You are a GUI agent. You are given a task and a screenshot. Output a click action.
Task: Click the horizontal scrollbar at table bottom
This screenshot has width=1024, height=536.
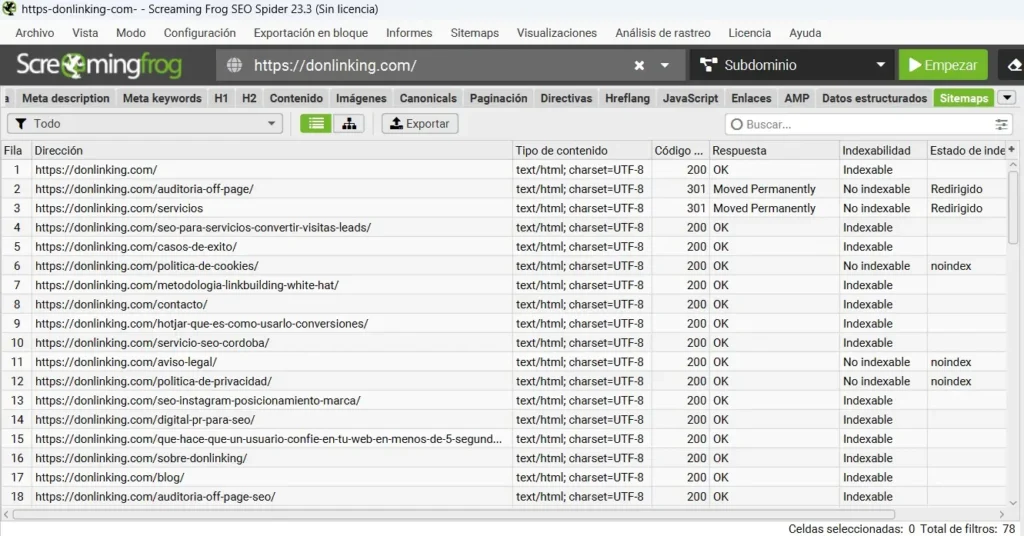pyautogui.click(x=453, y=514)
